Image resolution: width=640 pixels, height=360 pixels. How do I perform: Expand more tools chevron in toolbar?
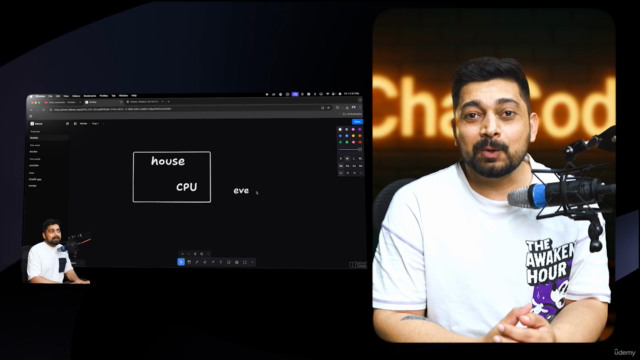pos(253,262)
